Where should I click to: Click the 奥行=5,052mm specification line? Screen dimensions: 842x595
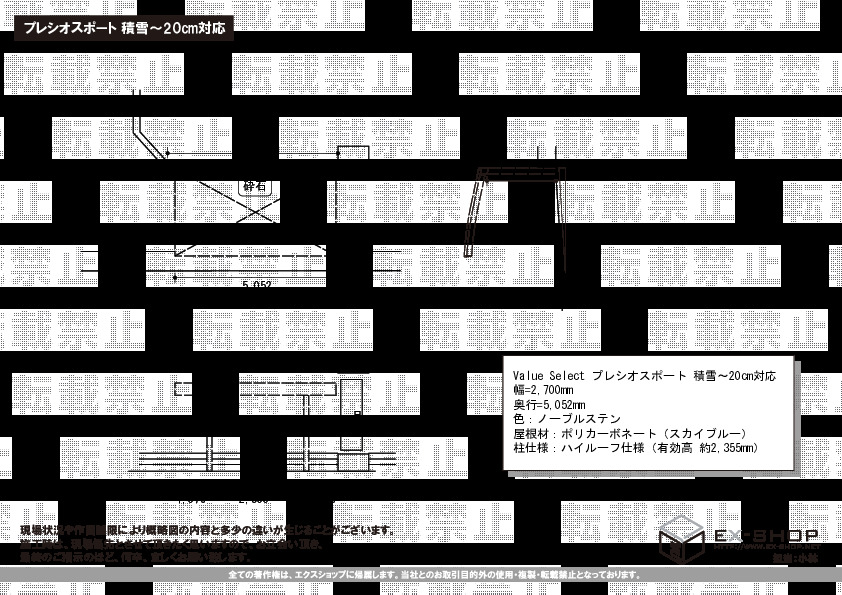point(549,405)
